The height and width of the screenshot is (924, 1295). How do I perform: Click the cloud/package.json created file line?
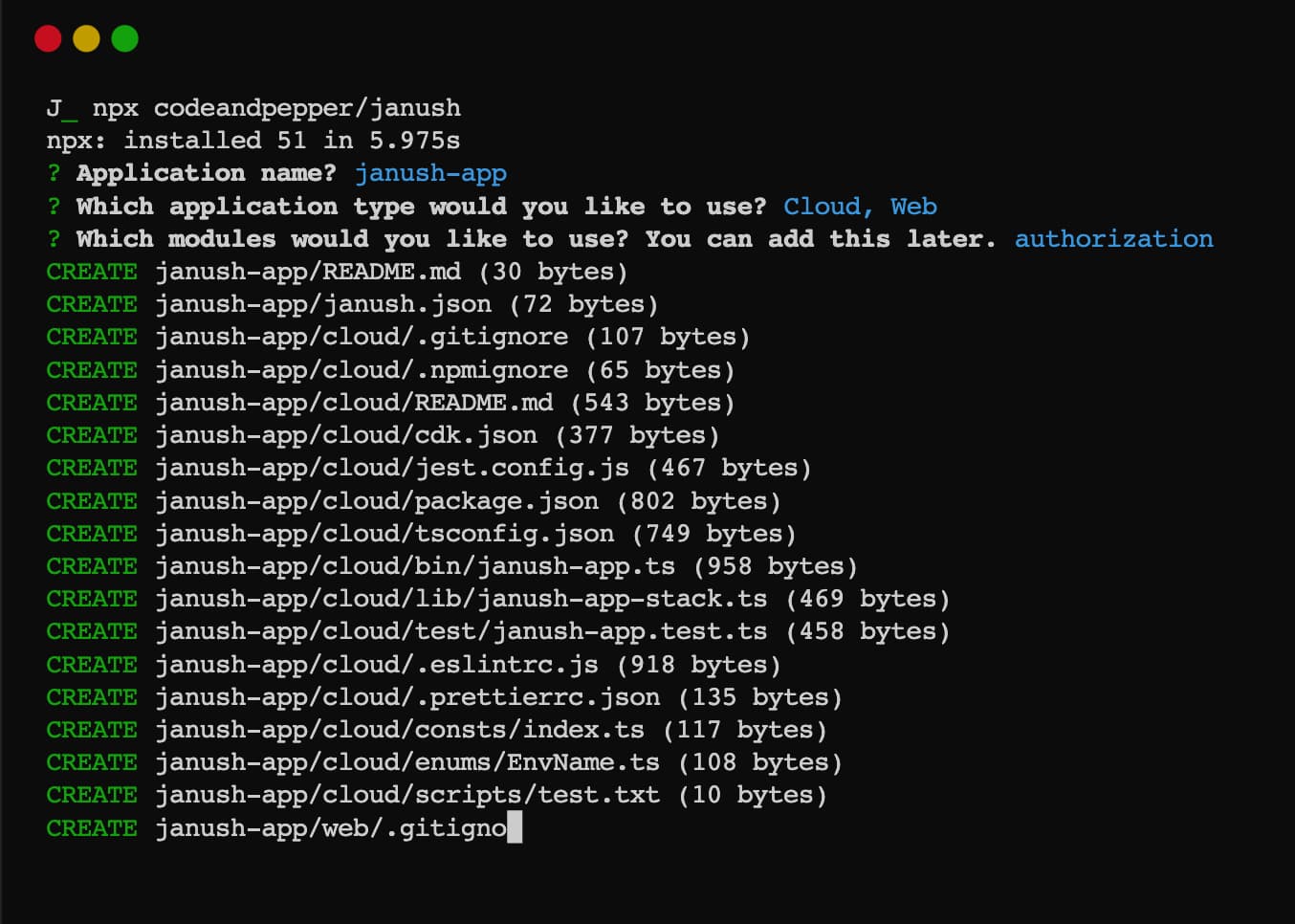(467, 501)
